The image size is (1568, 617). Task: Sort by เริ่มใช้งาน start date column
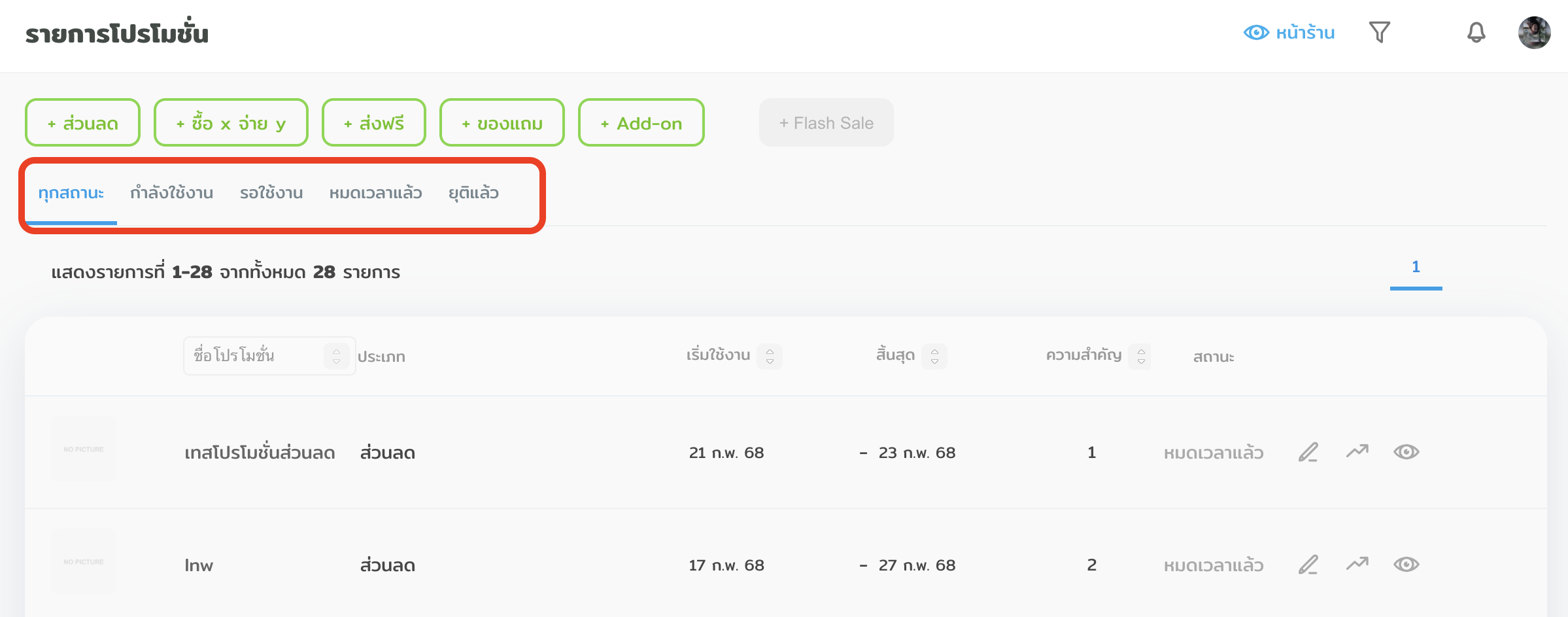click(770, 357)
